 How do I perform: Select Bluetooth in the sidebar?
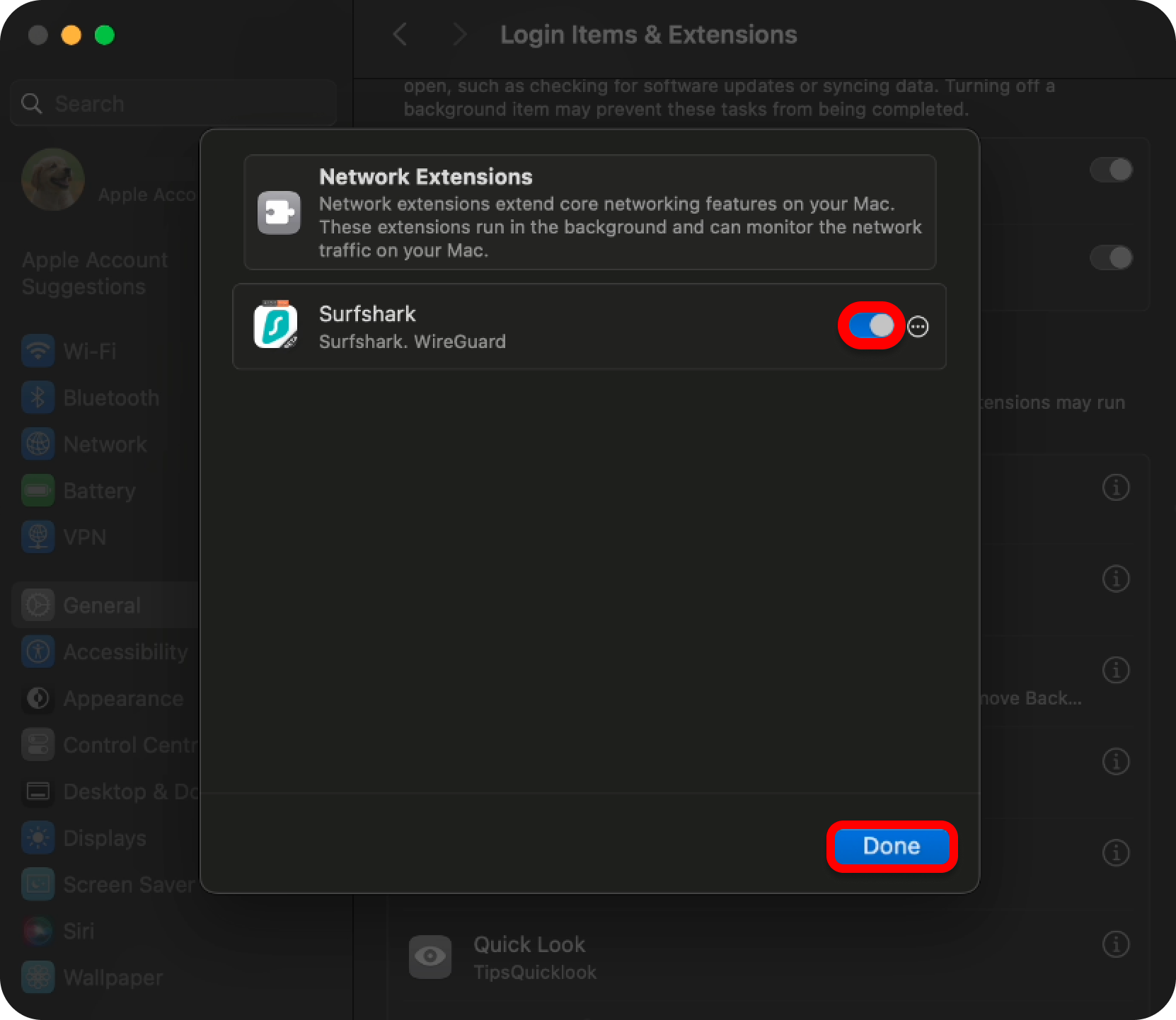pos(110,398)
